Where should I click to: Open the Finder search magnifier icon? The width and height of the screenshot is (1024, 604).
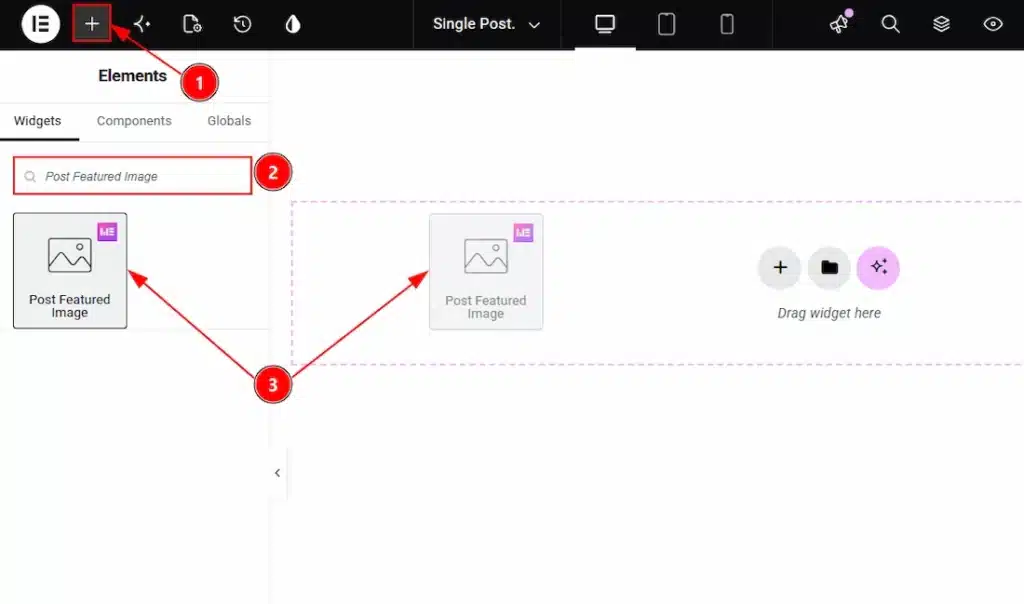(x=890, y=24)
